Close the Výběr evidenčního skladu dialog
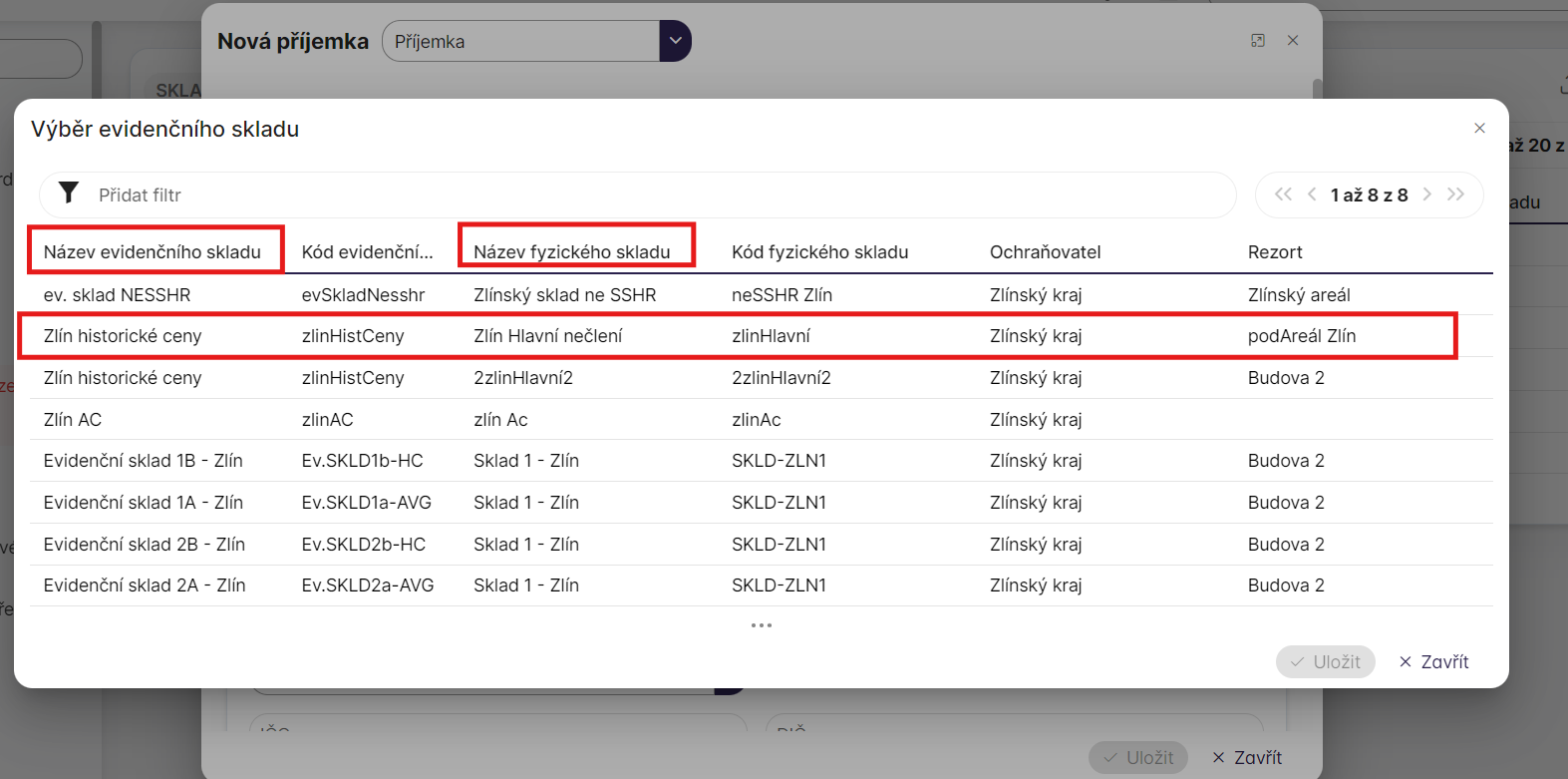The width and height of the screenshot is (1568, 779). coord(1479,129)
